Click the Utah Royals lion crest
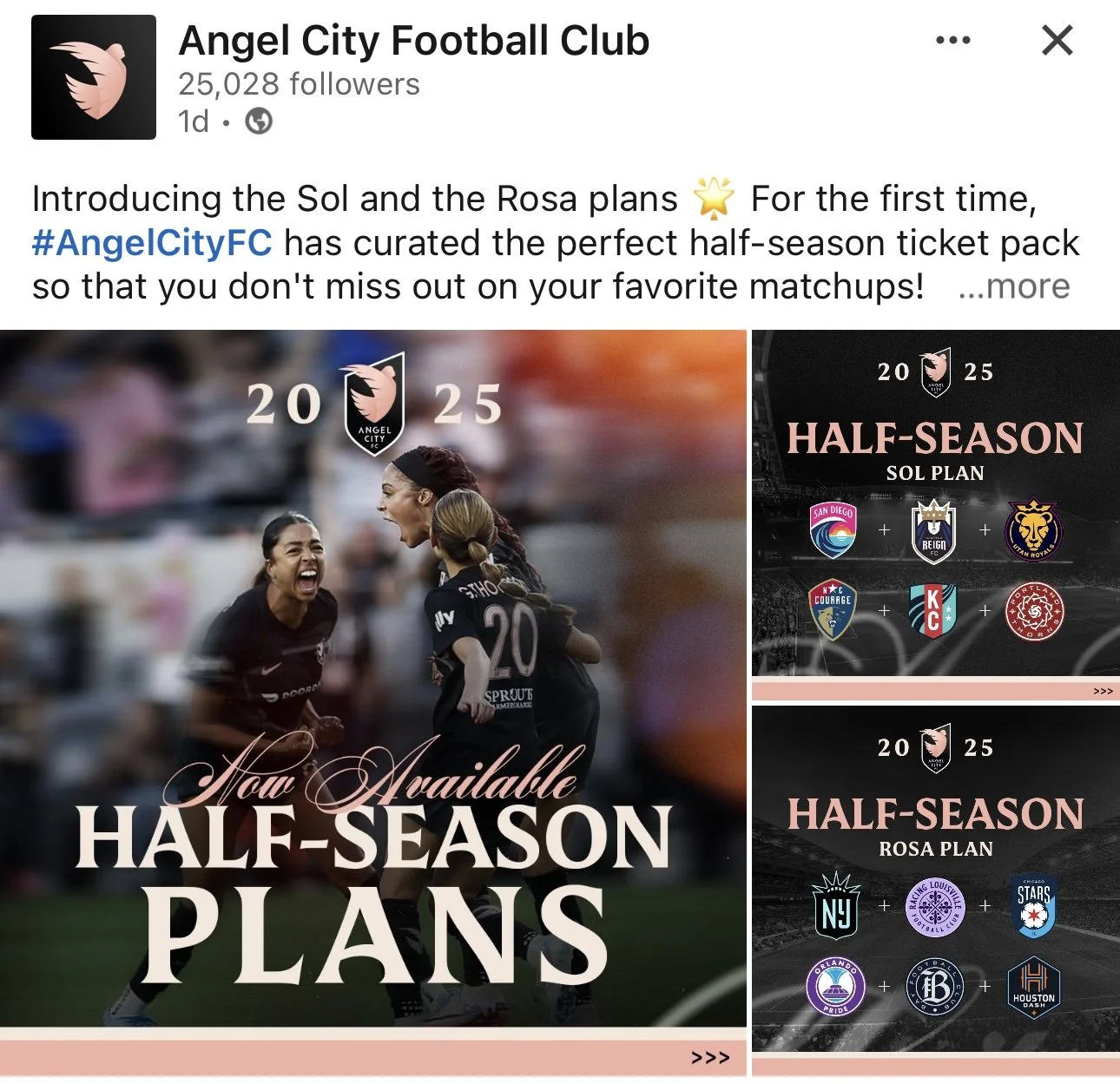Viewport: 1120px width, 1084px height. 1033,529
